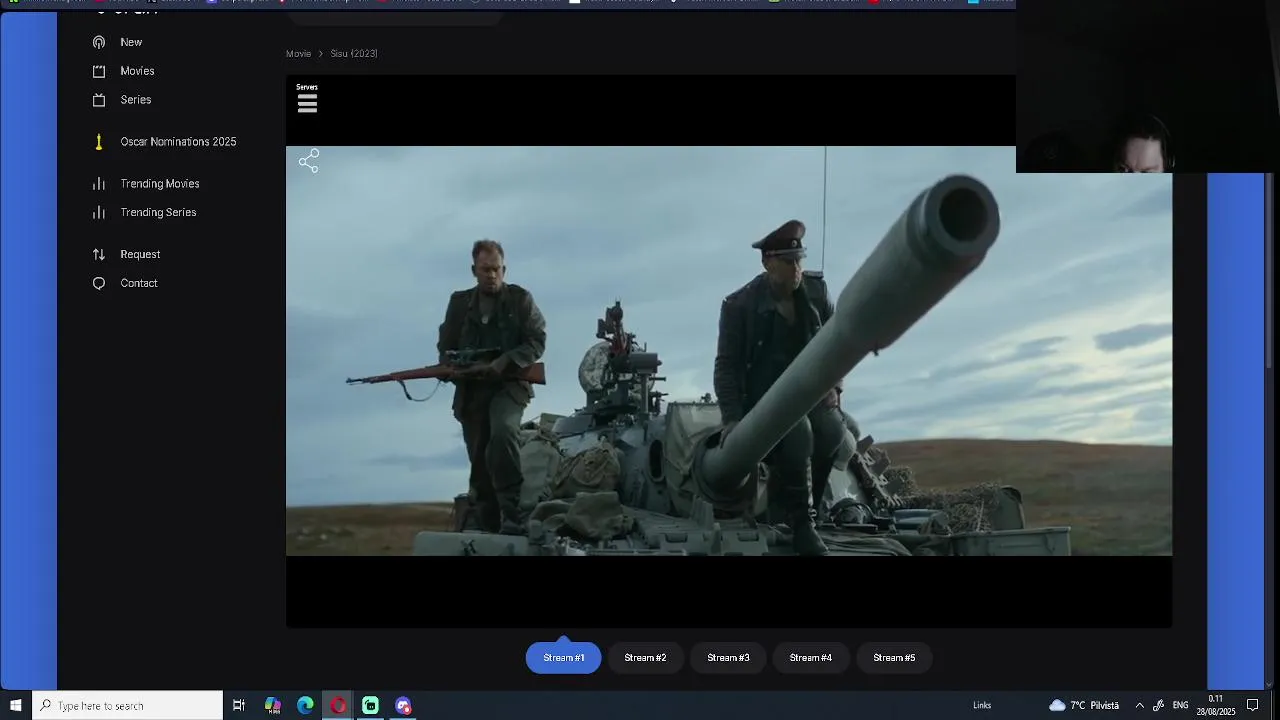The height and width of the screenshot is (720, 1280).
Task: Click the Movies clapperboard icon
Action: pos(99,71)
